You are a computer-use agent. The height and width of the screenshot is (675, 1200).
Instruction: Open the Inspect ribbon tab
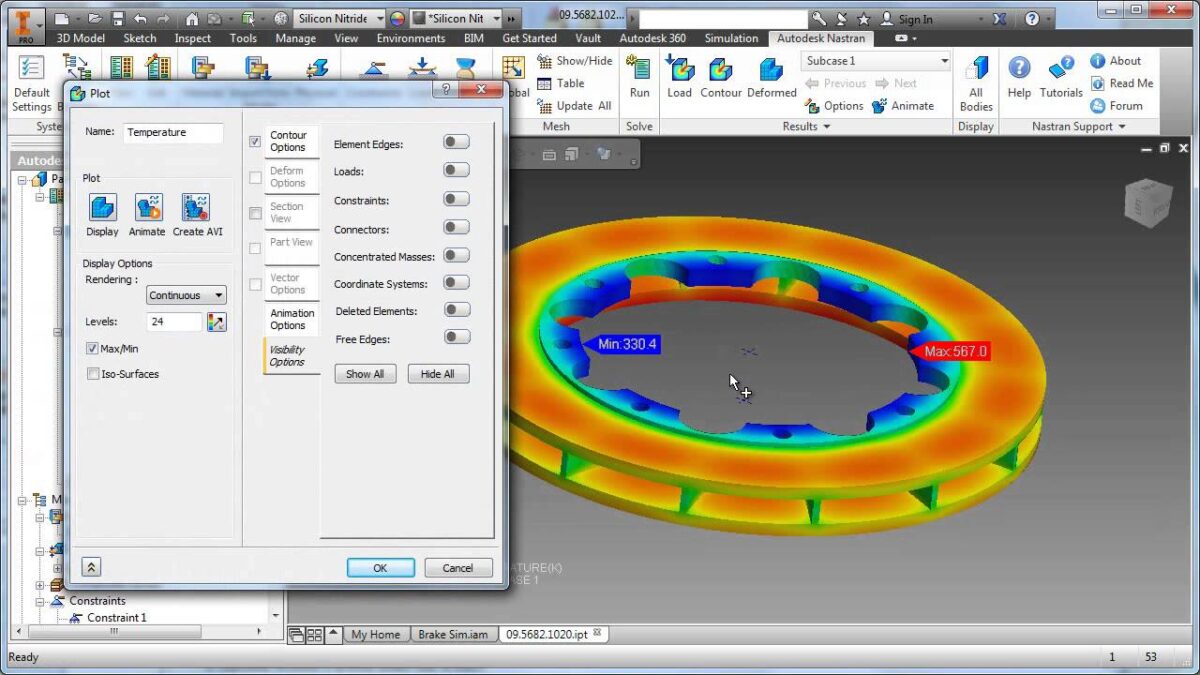(192, 38)
